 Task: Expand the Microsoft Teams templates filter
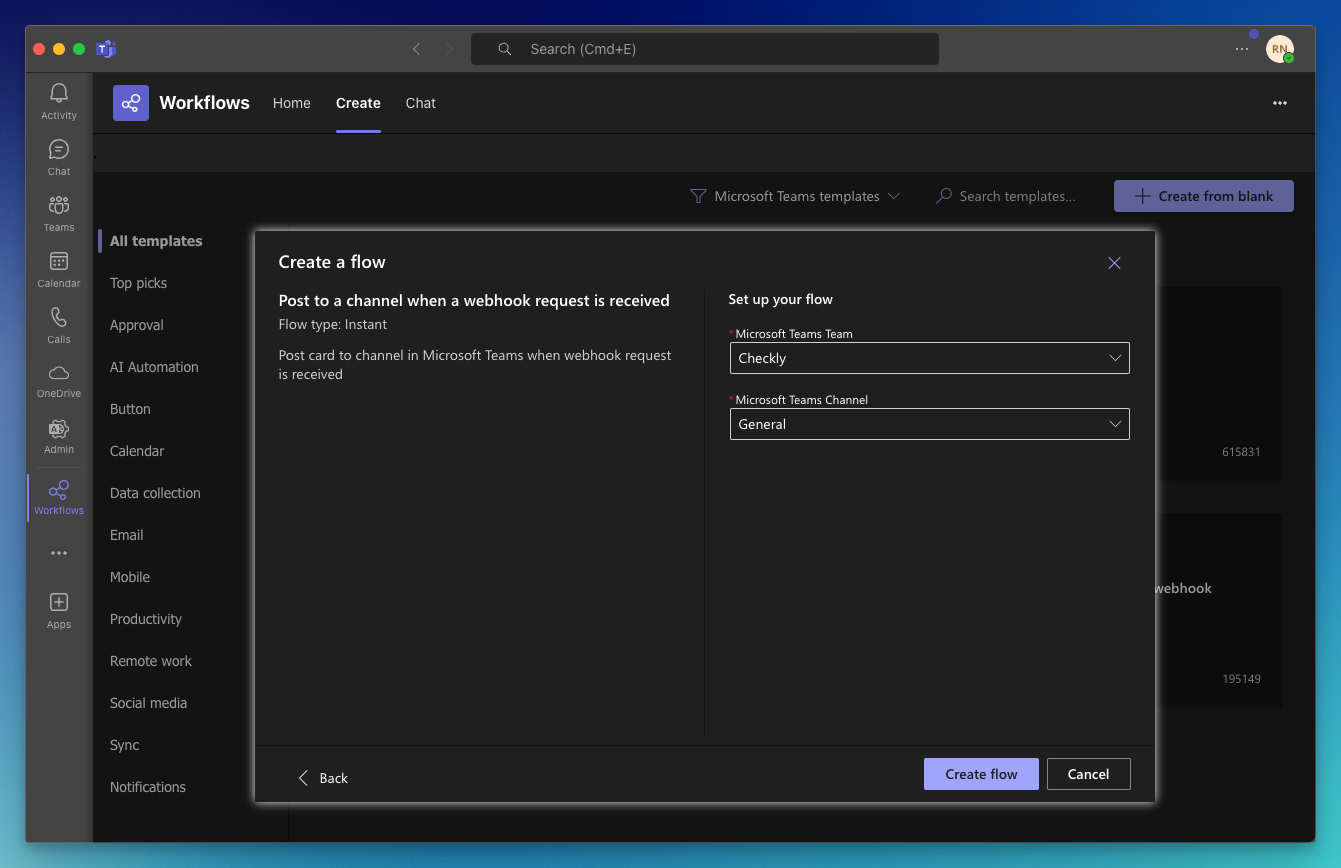pyautogui.click(x=795, y=196)
